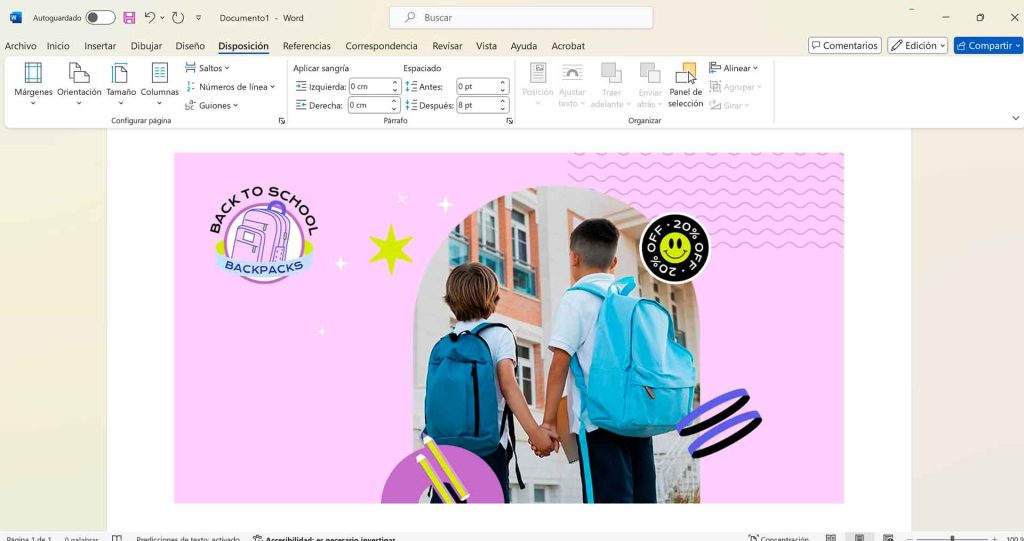Click the Izquierda indent icon
This screenshot has height=541, width=1024.
point(301,86)
